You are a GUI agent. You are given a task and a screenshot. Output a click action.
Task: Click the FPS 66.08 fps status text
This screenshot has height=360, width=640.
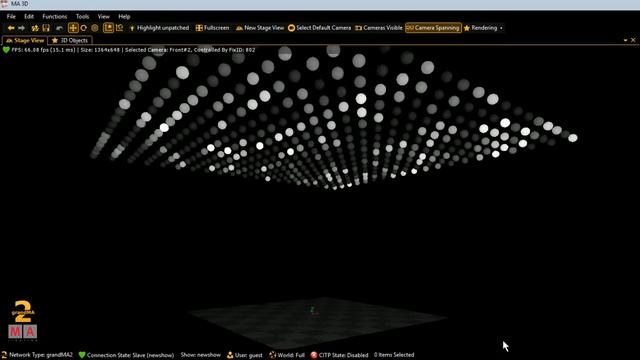[43, 50]
